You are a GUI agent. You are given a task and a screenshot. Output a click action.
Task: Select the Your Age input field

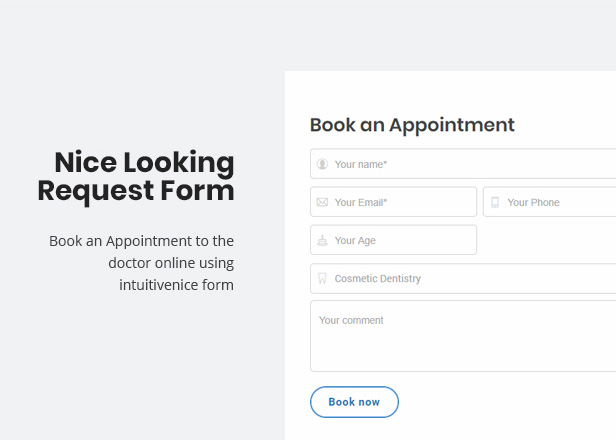point(393,240)
